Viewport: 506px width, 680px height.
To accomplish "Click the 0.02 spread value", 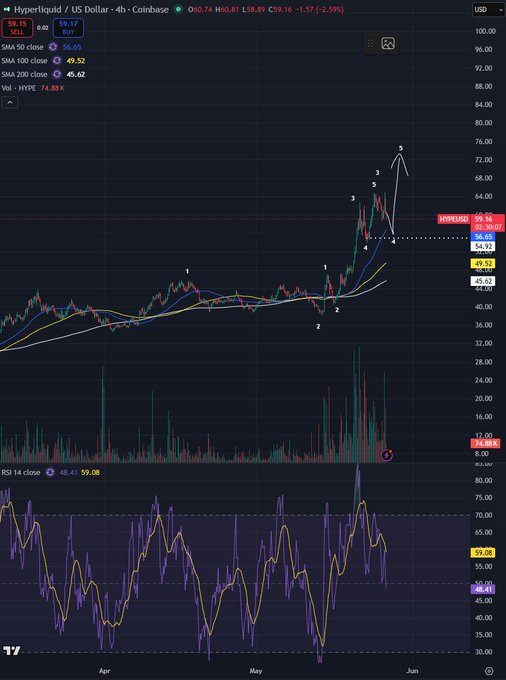I will point(42,28).
